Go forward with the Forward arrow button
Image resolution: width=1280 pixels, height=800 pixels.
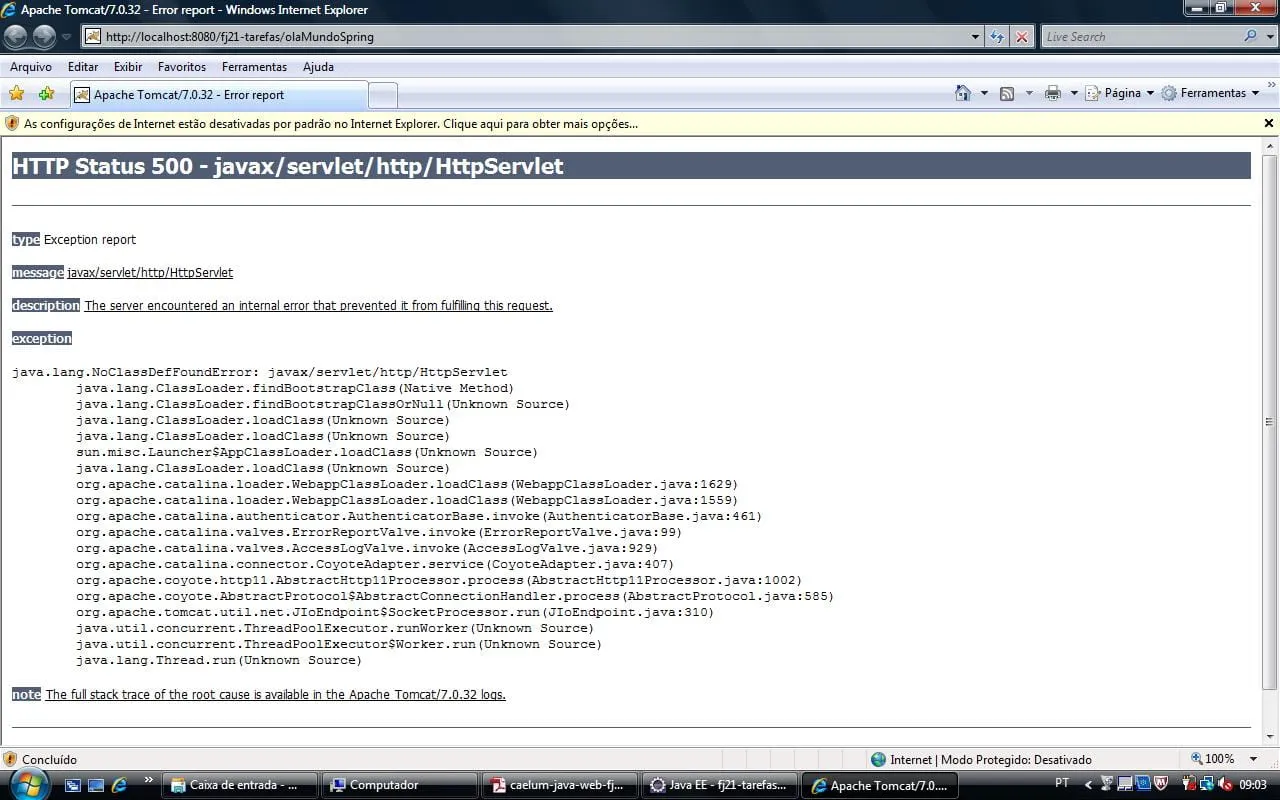click(x=44, y=37)
